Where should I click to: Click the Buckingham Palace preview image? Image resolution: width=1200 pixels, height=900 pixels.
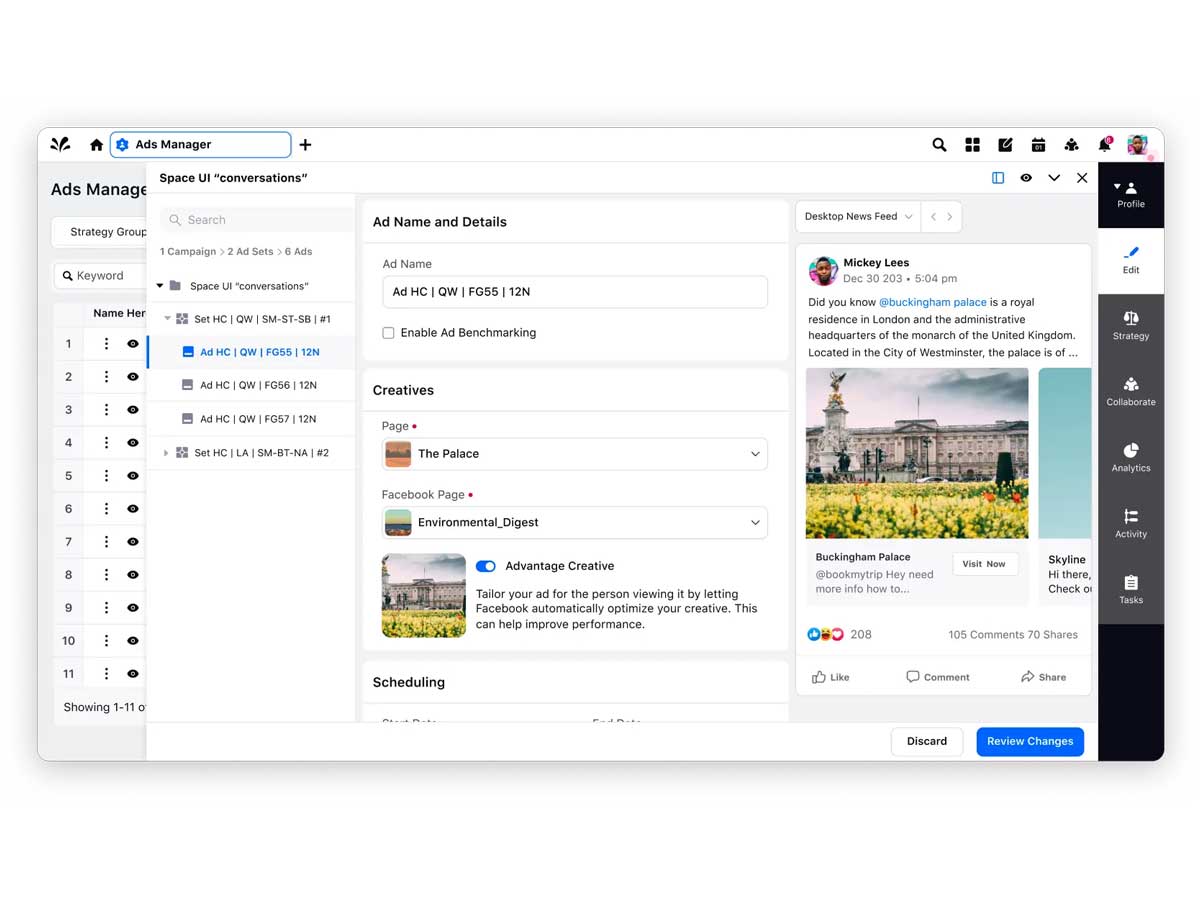(x=917, y=454)
